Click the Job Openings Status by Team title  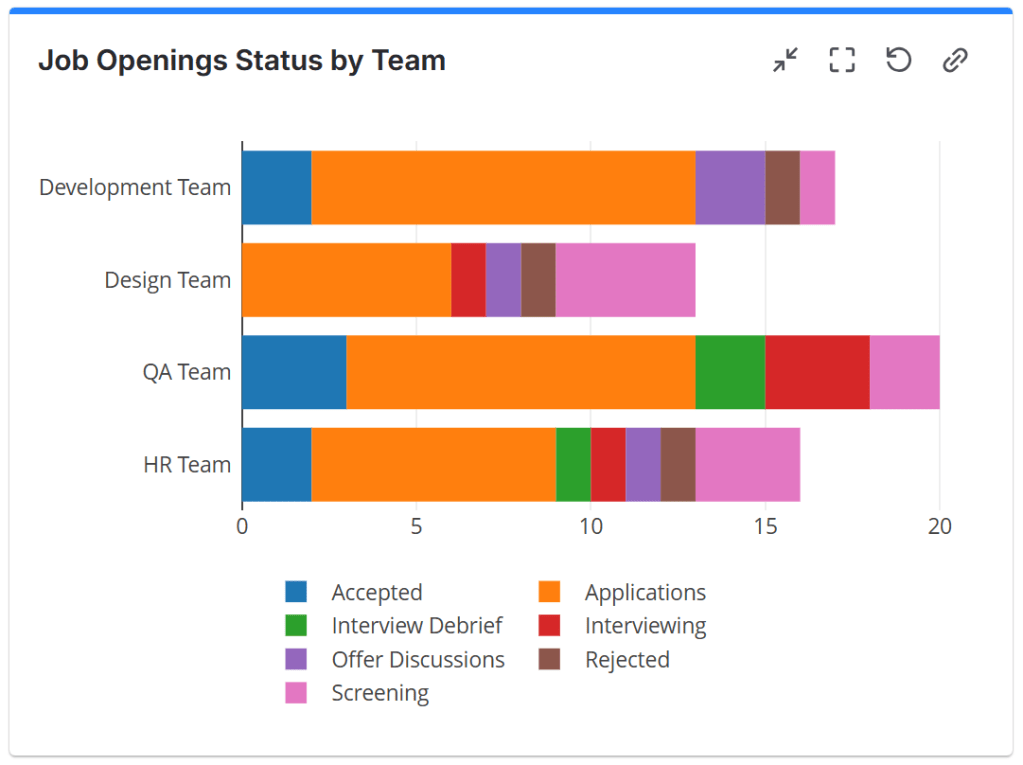tap(242, 61)
